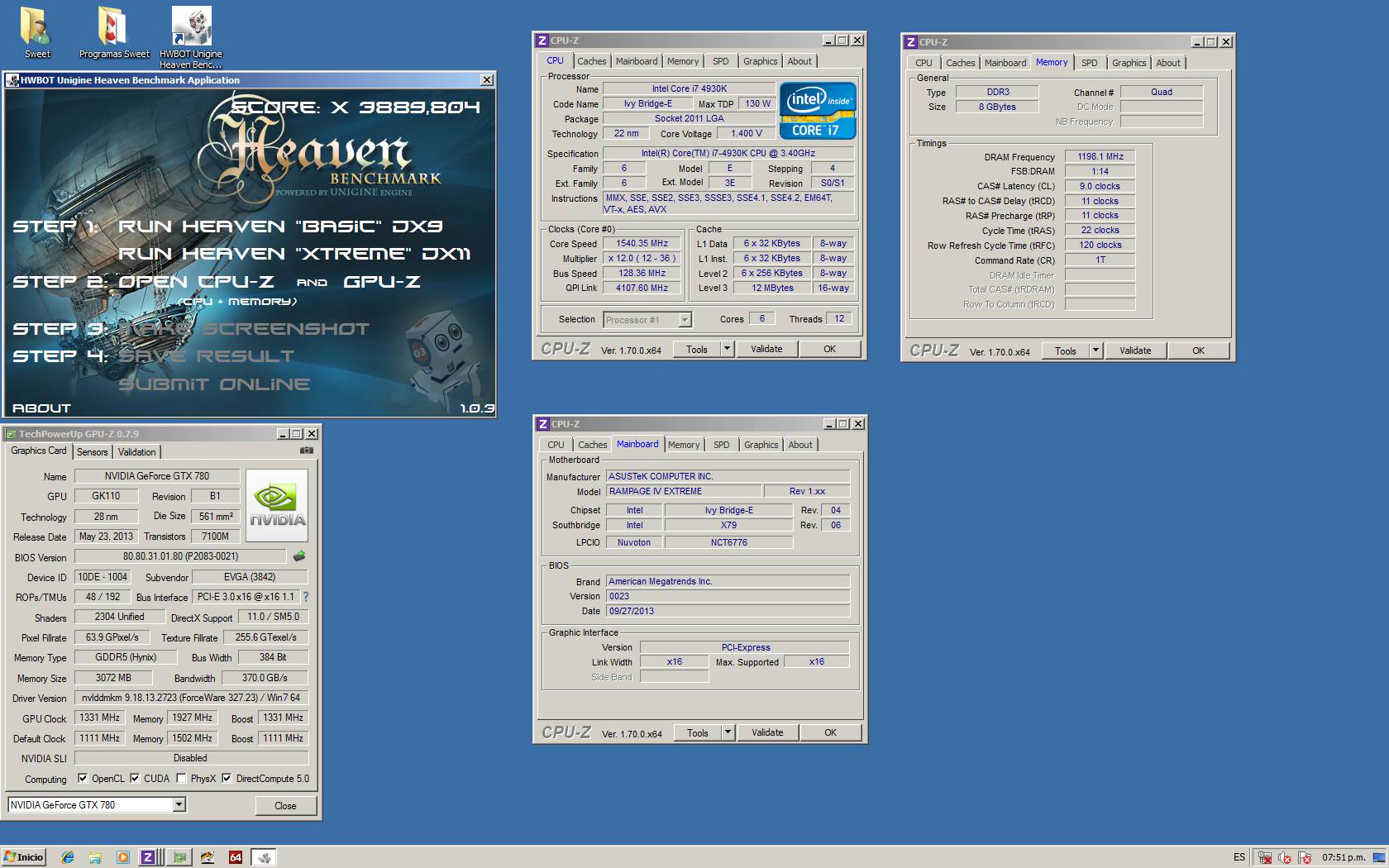Click the Core Speed 1540.35 MHz value
Viewport: 1389px width, 868px height.
(642, 243)
